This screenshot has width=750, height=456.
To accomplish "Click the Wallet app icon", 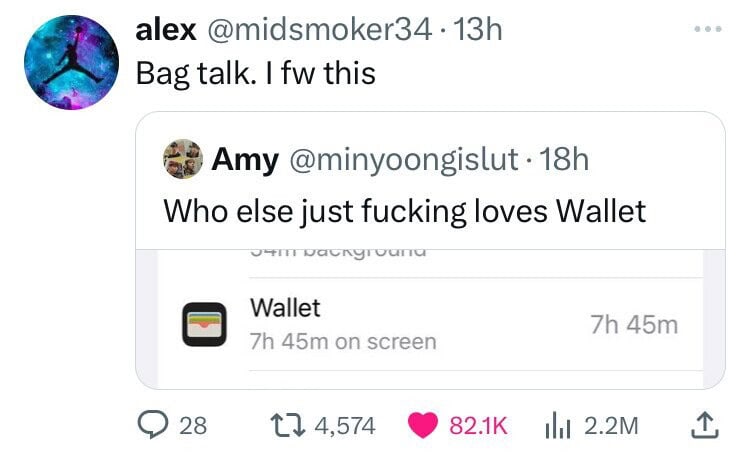I will click(x=204, y=324).
